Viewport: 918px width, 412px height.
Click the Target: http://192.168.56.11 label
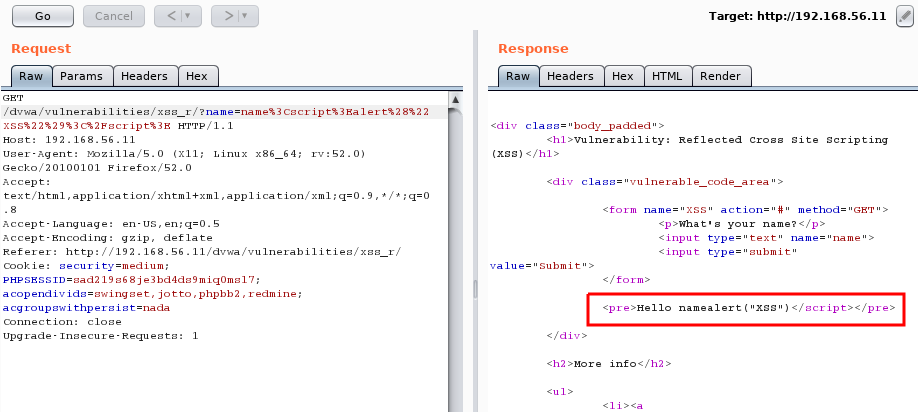point(797,16)
